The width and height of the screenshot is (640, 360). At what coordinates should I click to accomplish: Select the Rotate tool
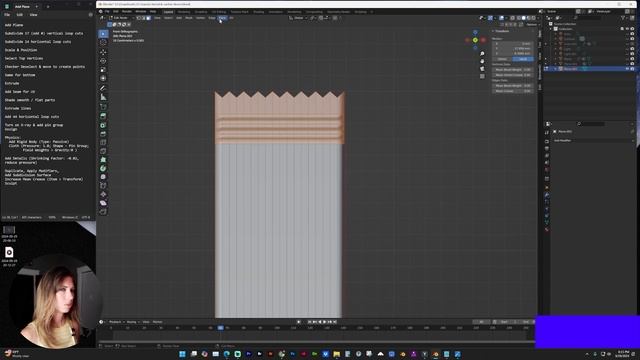click(103, 61)
